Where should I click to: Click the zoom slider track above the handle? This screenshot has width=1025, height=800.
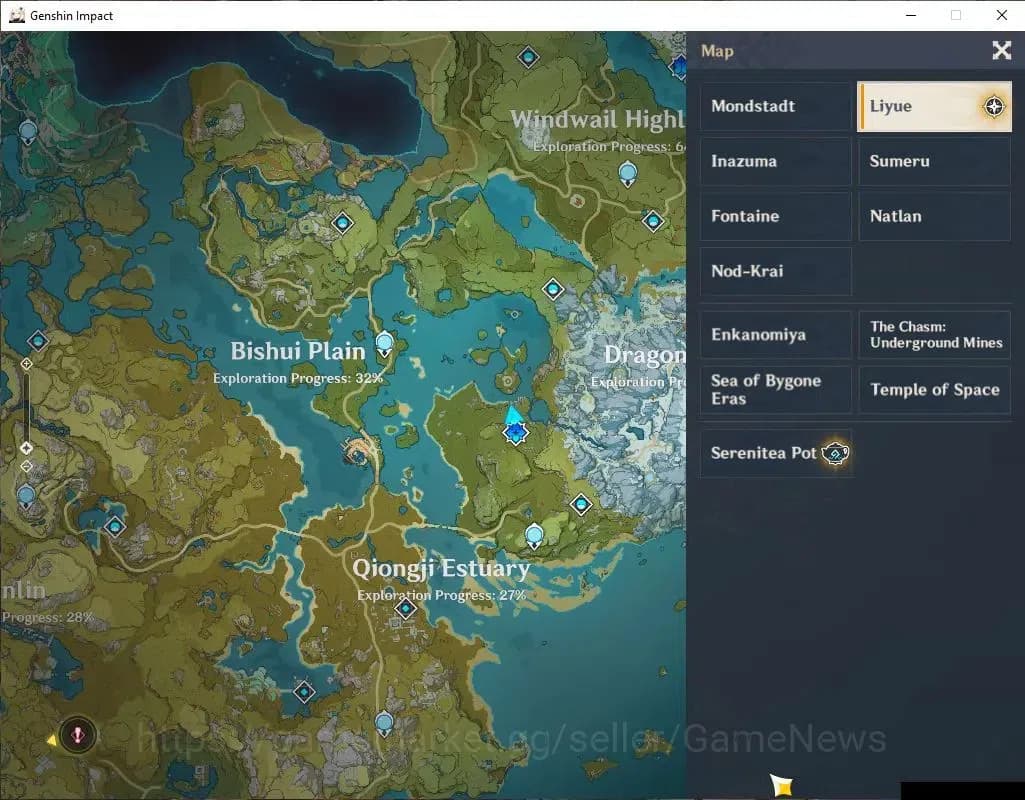(26, 405)
